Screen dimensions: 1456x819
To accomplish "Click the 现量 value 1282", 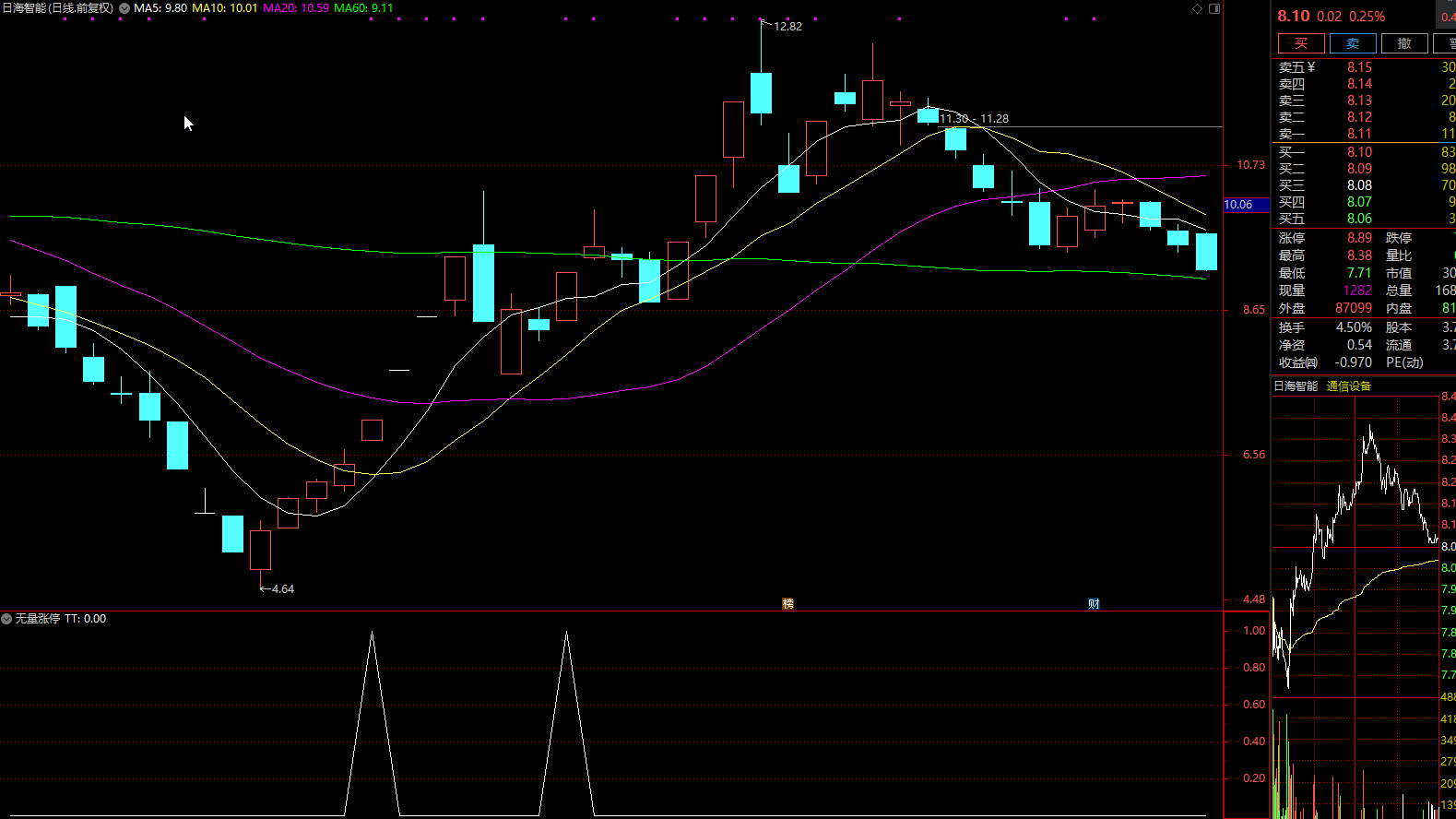I will point(1357,291).
